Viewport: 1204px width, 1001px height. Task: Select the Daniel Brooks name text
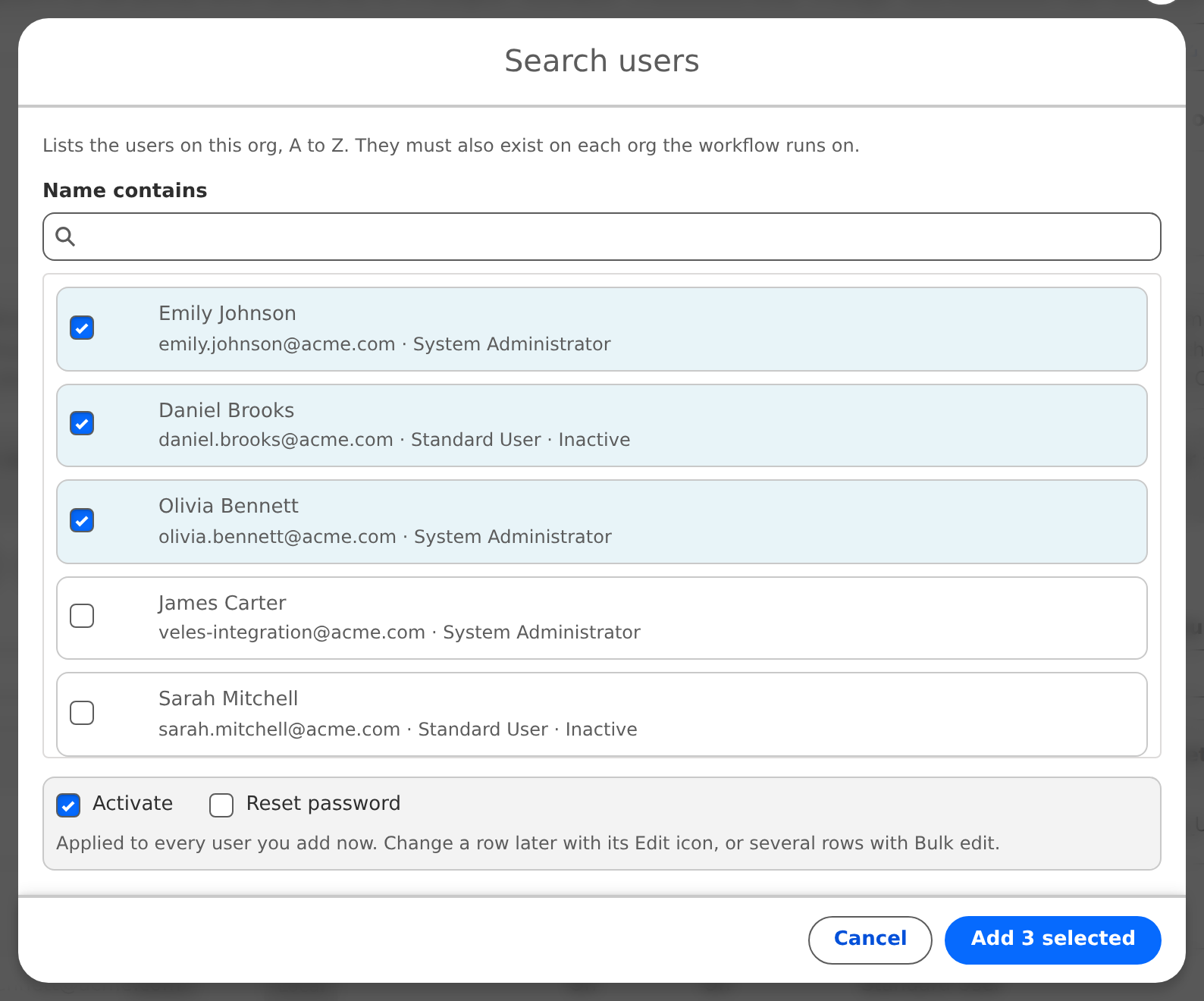click(227, 410)
